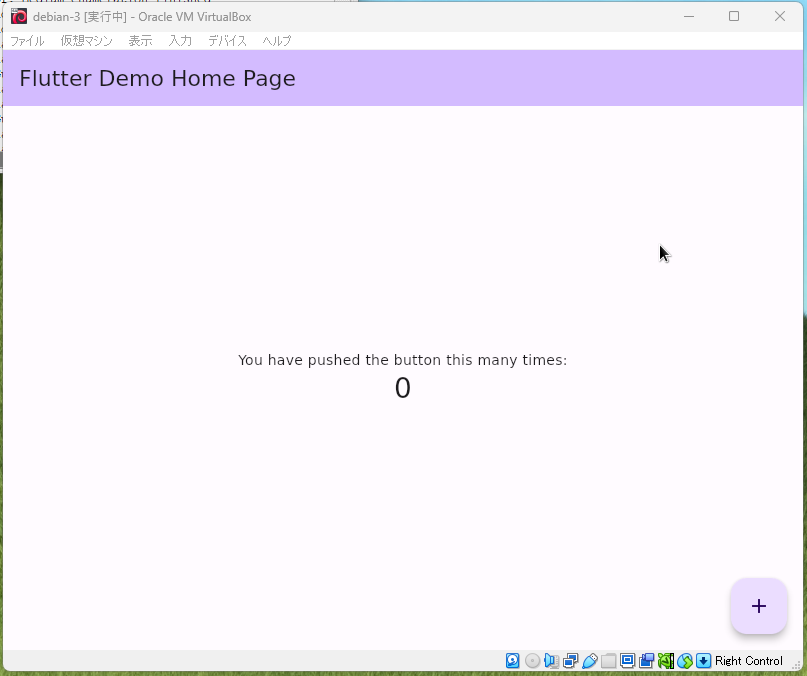
Task: Open the 仮想マシン menu
Action: tap(86, 41)
